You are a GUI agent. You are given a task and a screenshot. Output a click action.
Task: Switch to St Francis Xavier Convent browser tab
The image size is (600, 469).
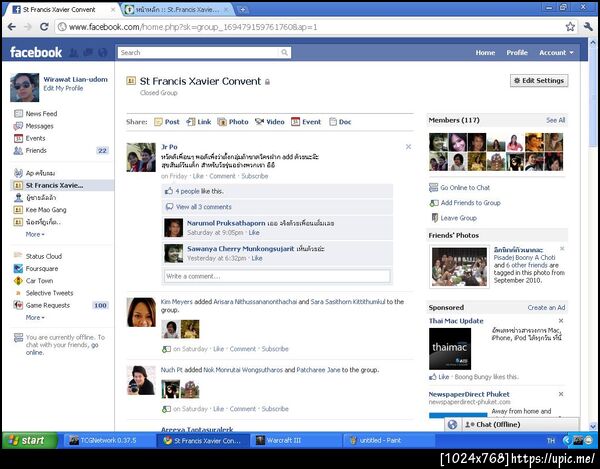tap(61, 10)
